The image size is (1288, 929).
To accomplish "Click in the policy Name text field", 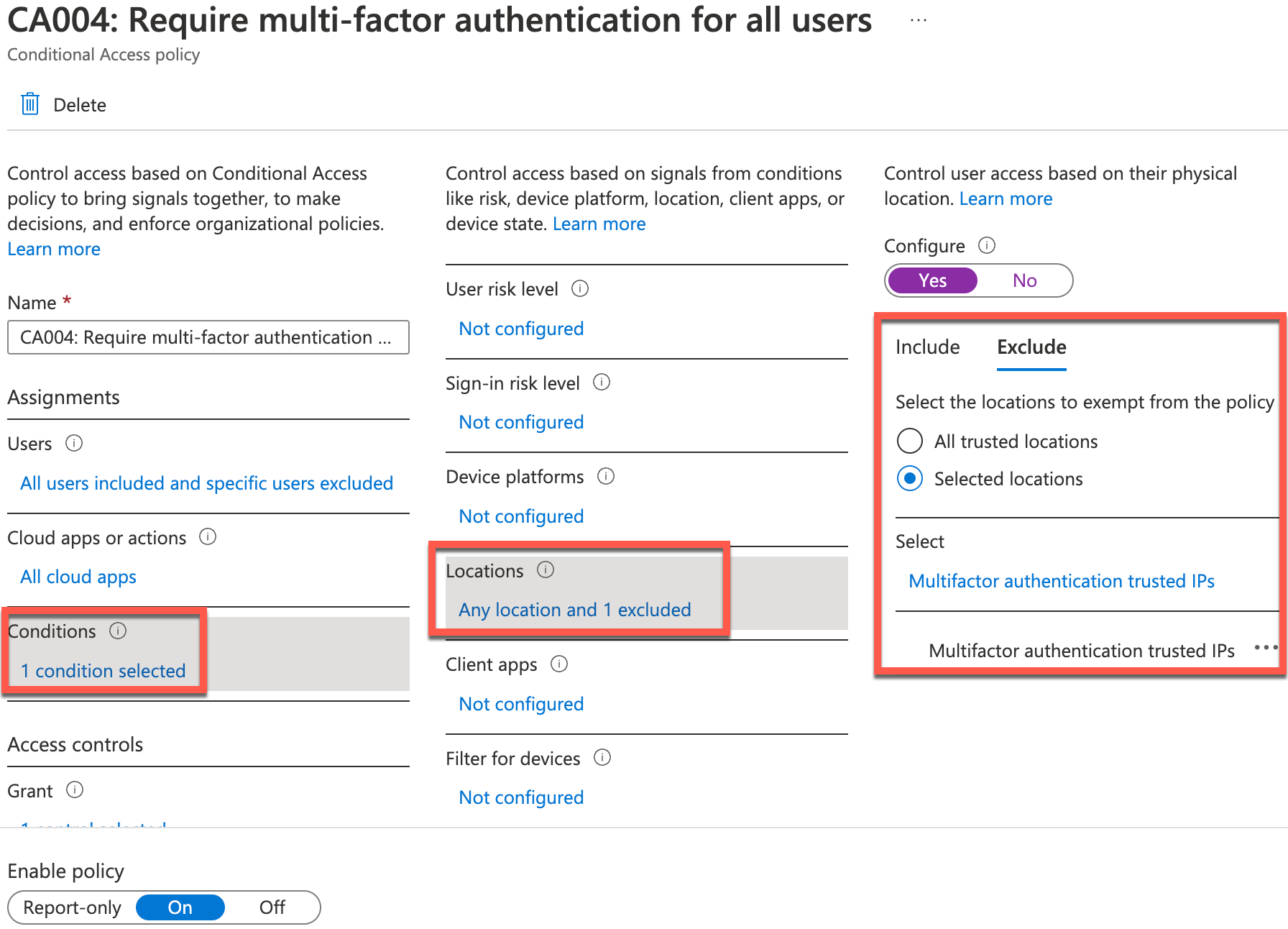I will coord(208,337).
